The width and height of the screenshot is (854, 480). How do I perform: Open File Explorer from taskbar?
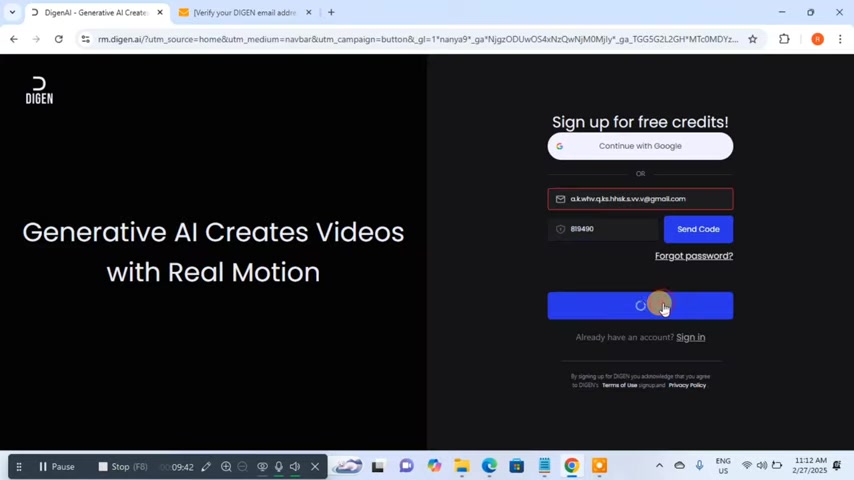click(462, 466)
